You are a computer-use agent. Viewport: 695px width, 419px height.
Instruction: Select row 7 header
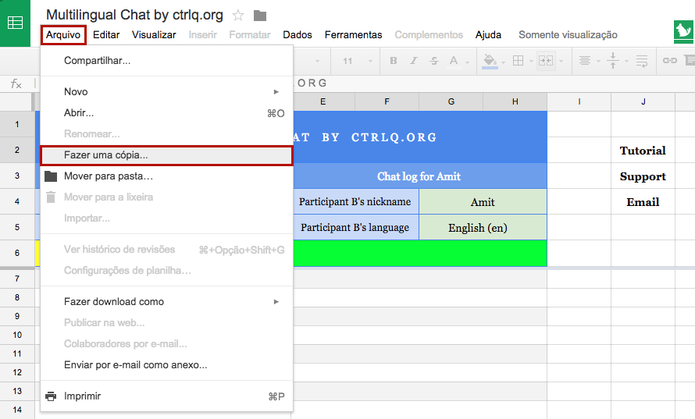click(x=17, y=279)
